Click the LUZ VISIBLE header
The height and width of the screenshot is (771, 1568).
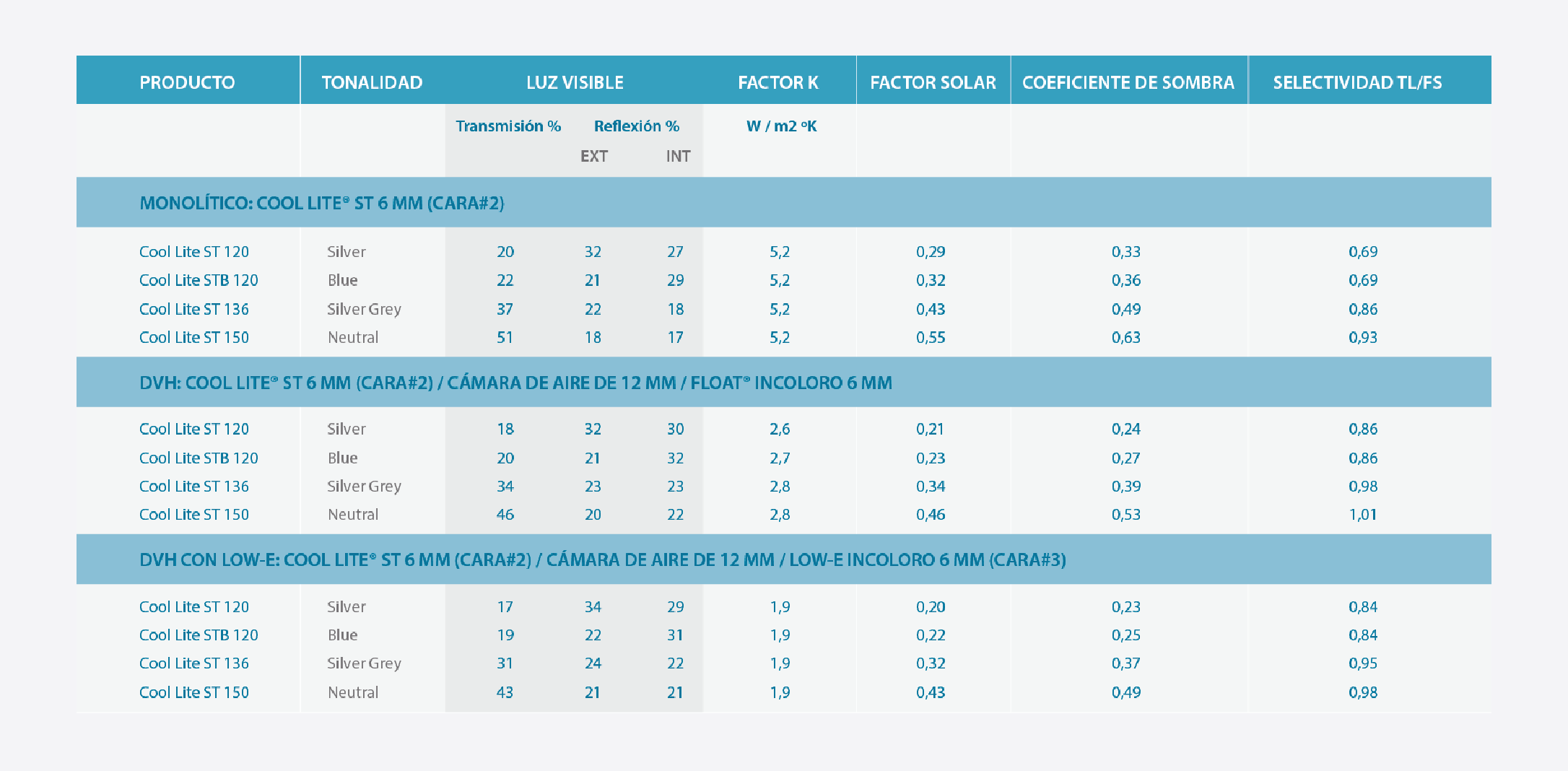tap(575, 82)
